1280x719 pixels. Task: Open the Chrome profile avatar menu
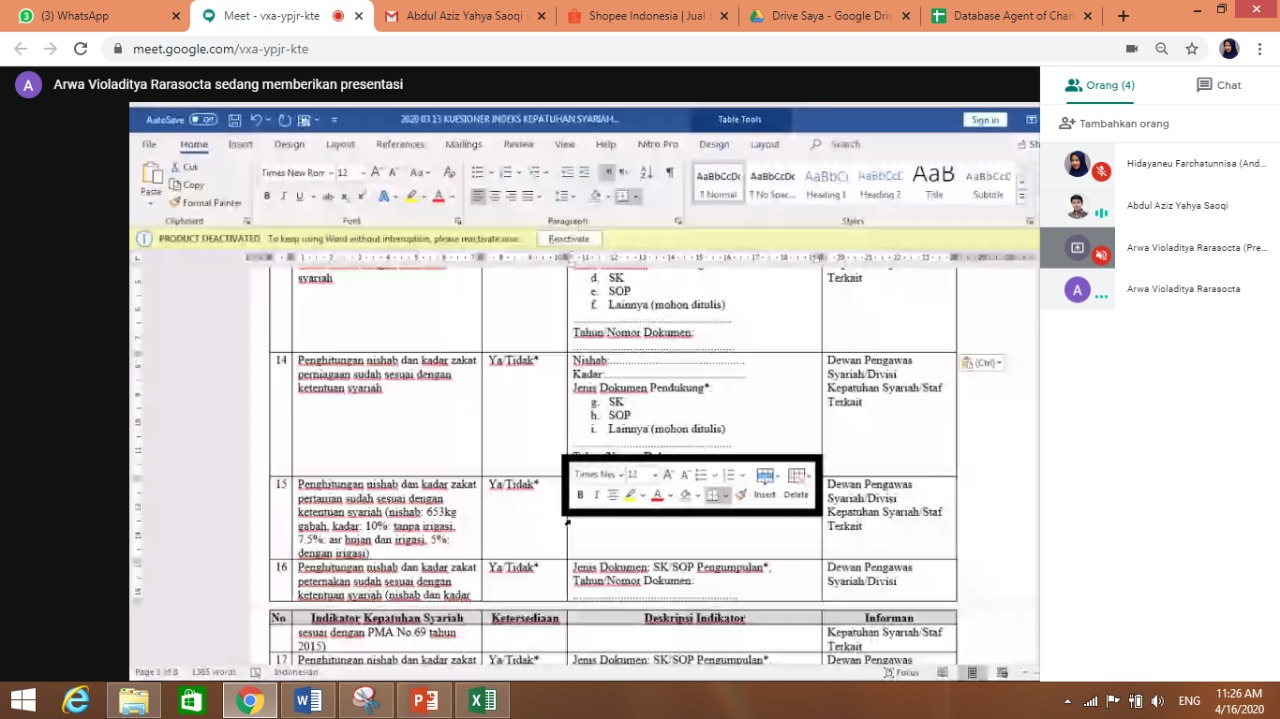(x=1229, y=49)
